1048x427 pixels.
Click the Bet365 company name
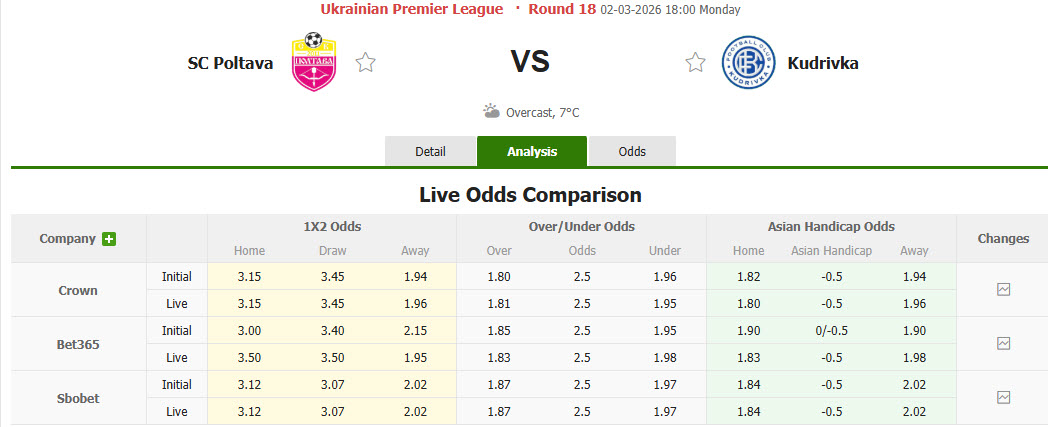pyautogui.click(x=78, y=344)
